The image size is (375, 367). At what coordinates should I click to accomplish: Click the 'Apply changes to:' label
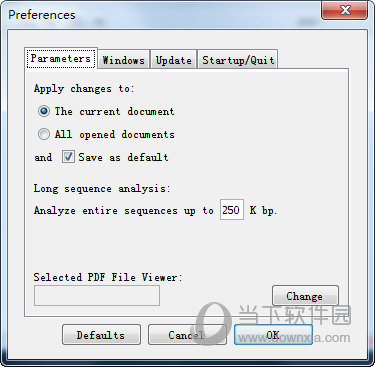pos(84,89)
